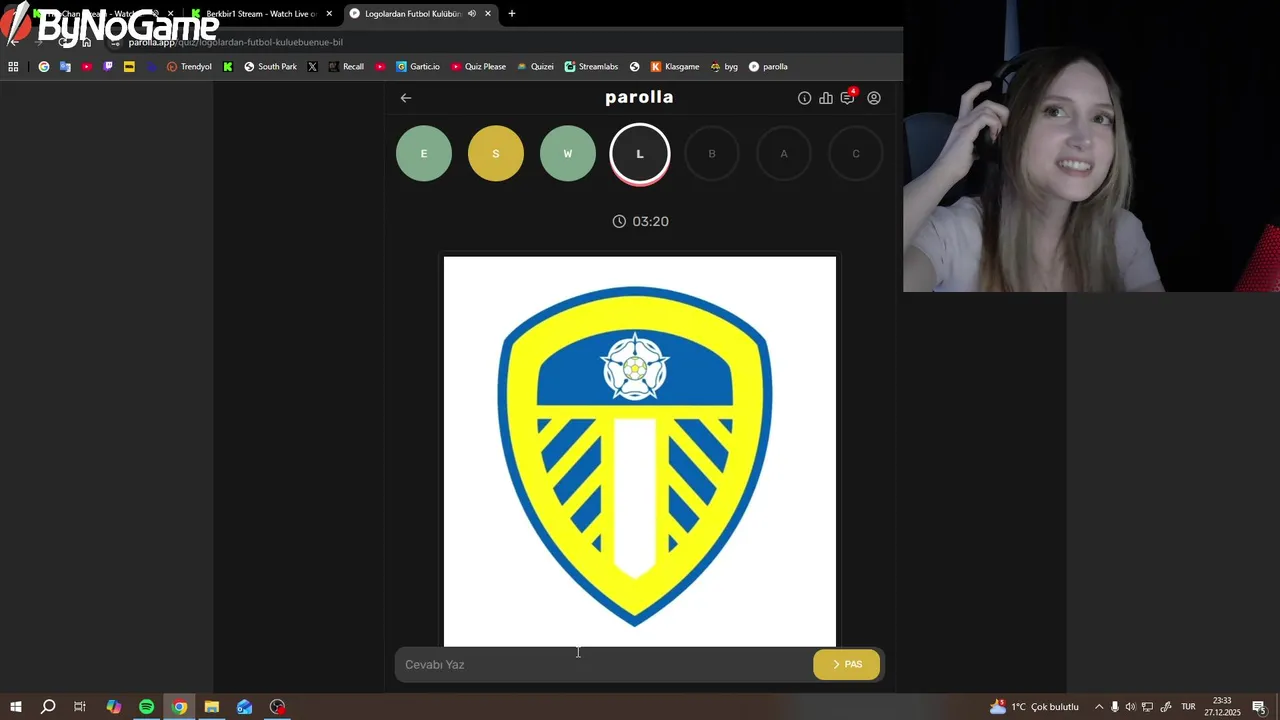The height and width of the screenshot is (720, 1280).
Task: Click the club crest logo image
Action: pos(640,452)
